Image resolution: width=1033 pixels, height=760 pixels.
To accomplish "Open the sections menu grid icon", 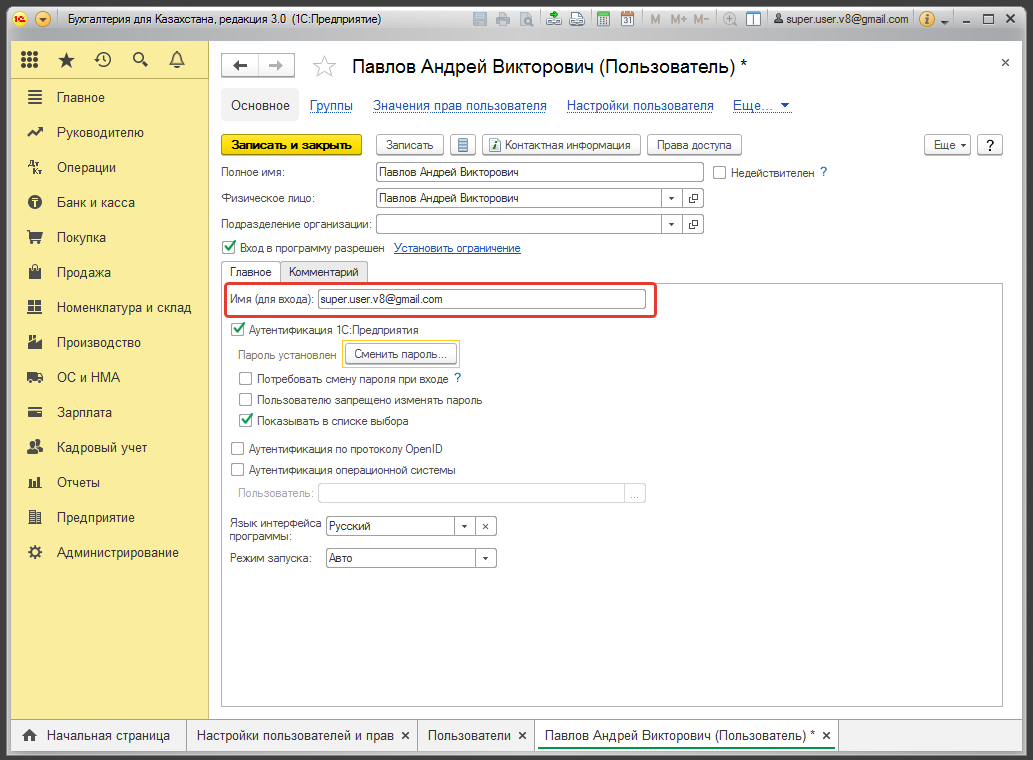I will click(29, 60).
